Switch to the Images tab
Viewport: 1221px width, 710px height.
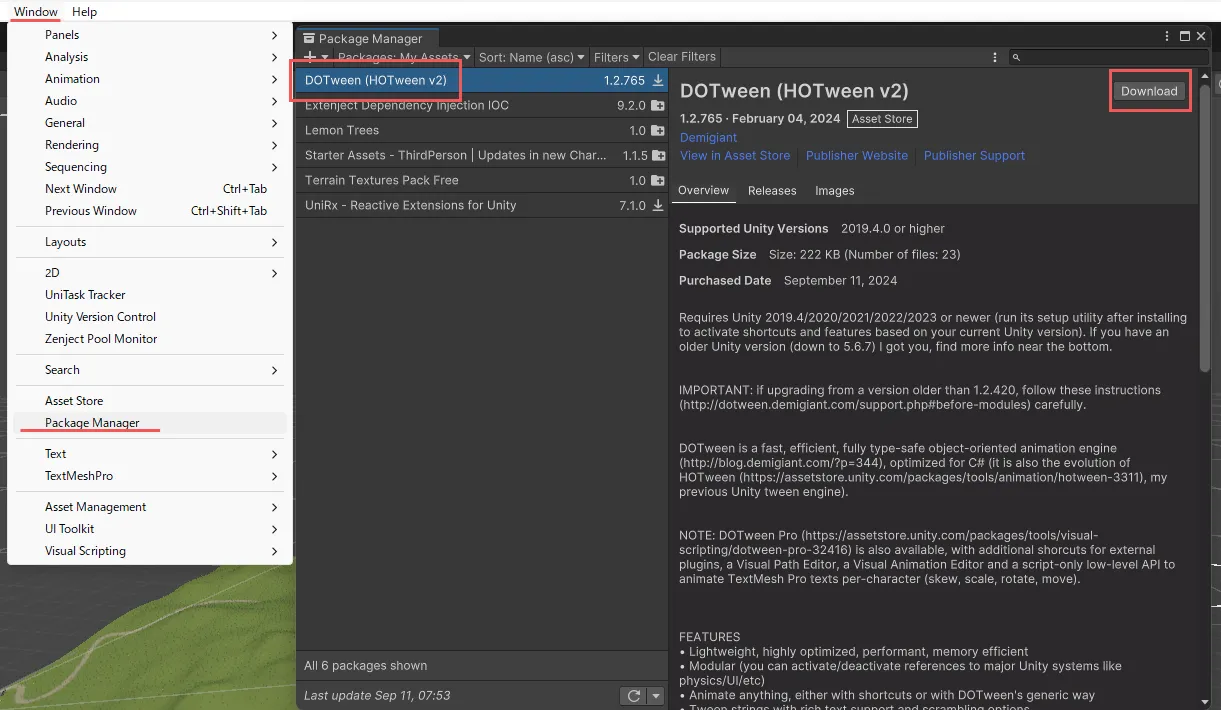coord(834,191)
